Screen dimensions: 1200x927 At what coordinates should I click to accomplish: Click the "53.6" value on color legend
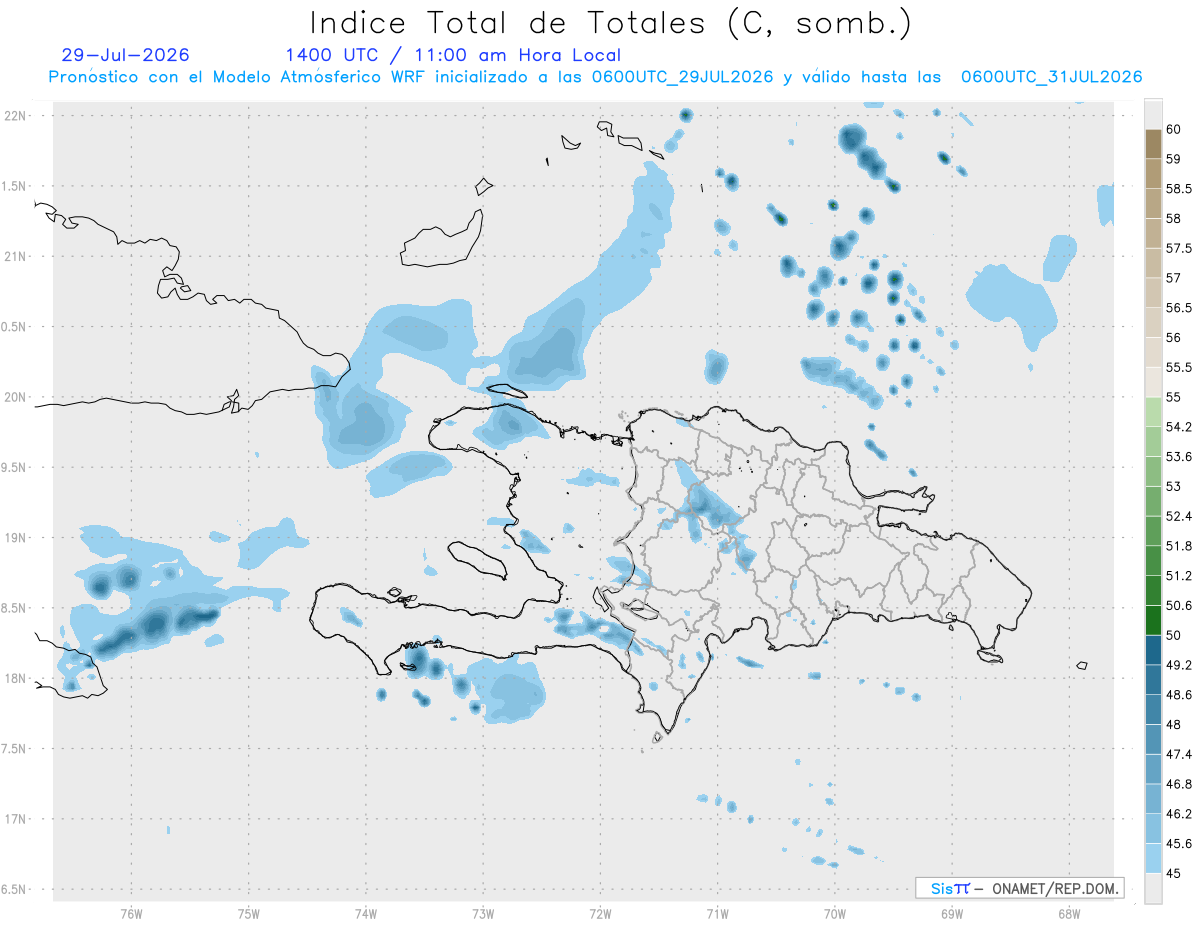1179,457
